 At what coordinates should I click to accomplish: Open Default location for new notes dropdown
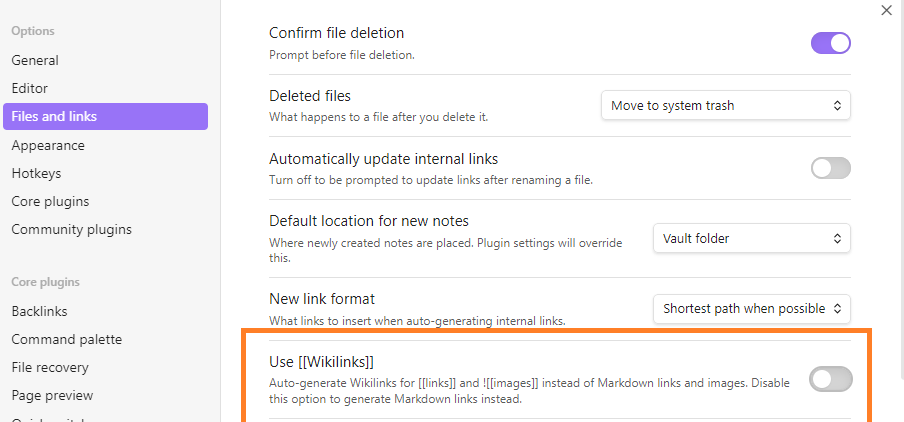(x=752, y=238)
